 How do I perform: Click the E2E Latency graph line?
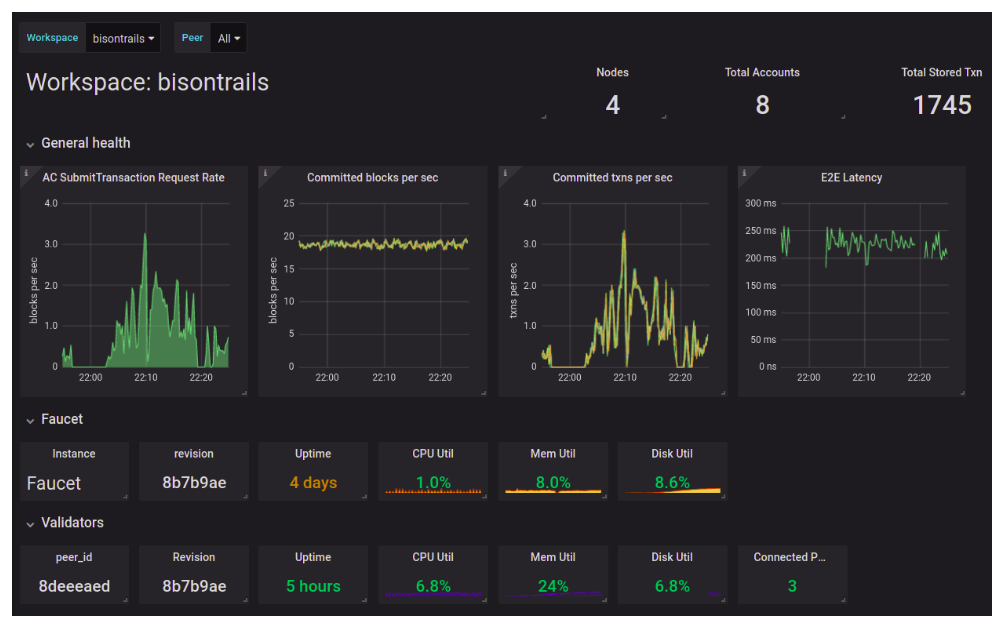(x=864, y=243)
